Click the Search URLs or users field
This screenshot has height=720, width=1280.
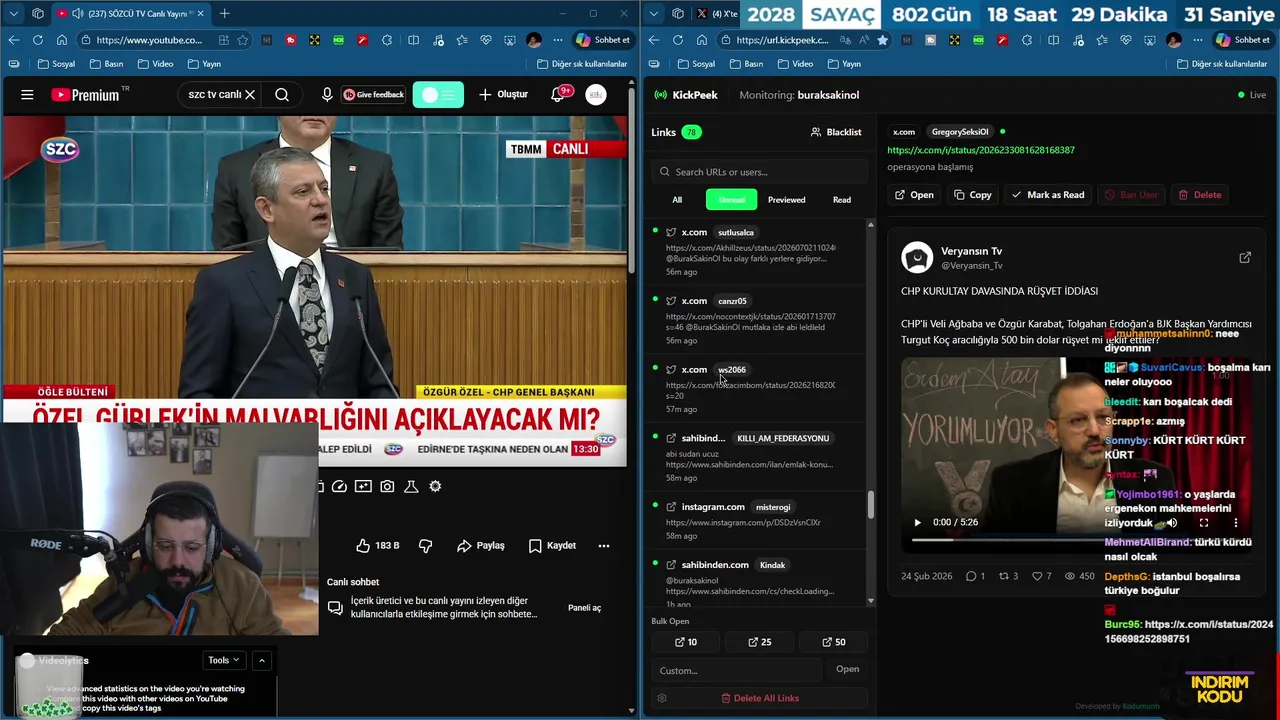point(758,172)
